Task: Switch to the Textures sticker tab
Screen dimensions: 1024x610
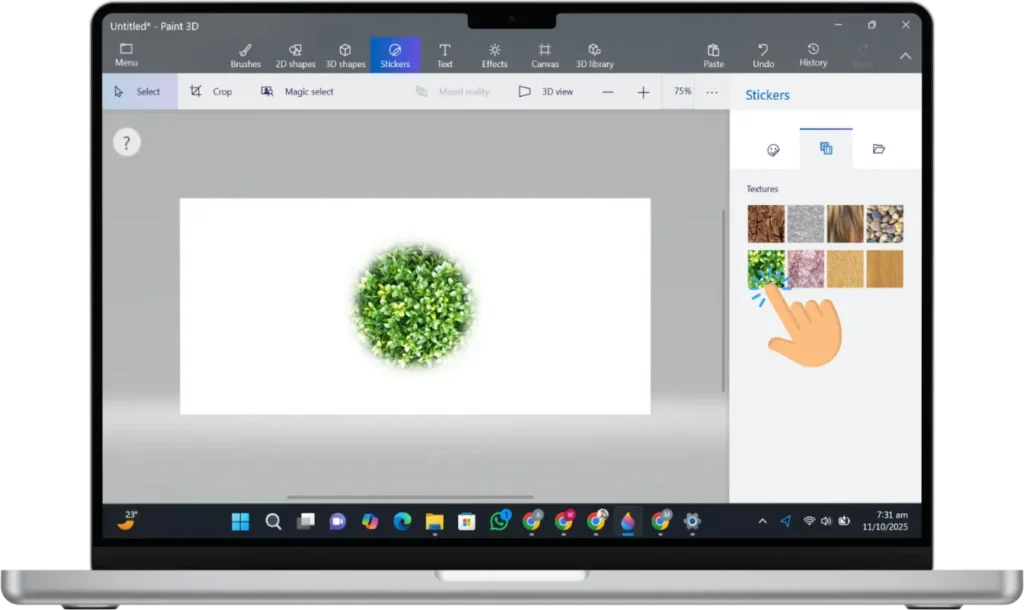Action: pos(825,148)
